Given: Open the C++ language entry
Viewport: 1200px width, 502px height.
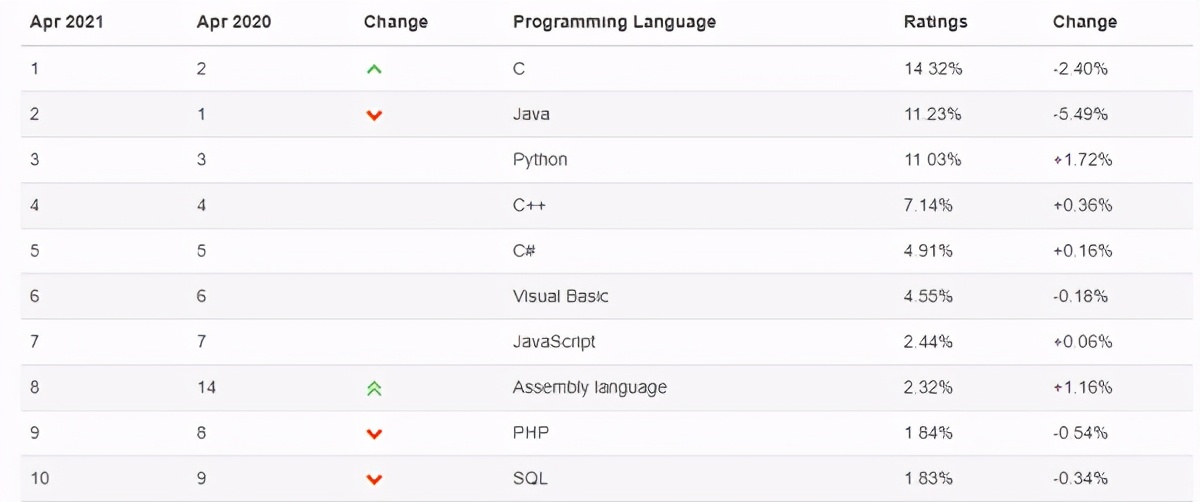Looking at the screenshot, I should pyautogui.click(x=529, y=206).
